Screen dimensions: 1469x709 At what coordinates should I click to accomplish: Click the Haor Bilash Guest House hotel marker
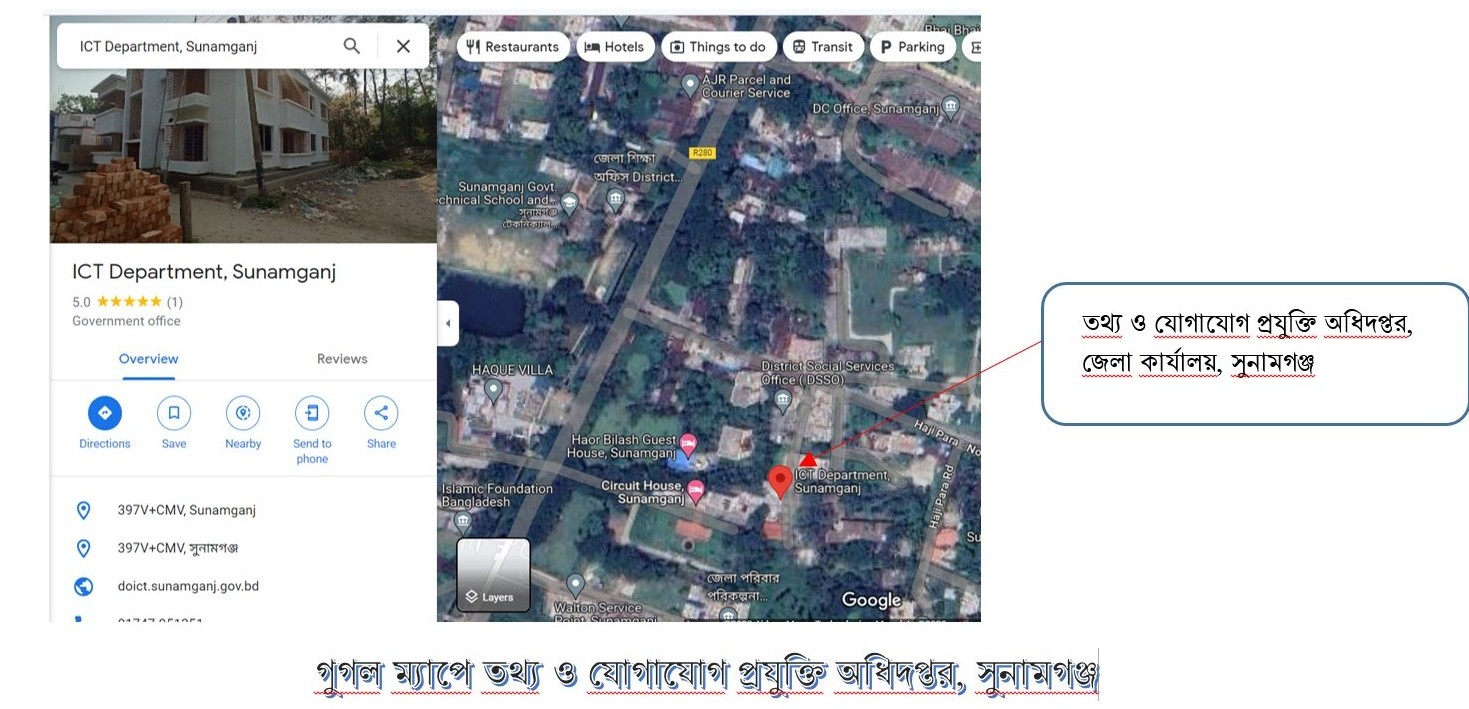click(x=688, y=443)
